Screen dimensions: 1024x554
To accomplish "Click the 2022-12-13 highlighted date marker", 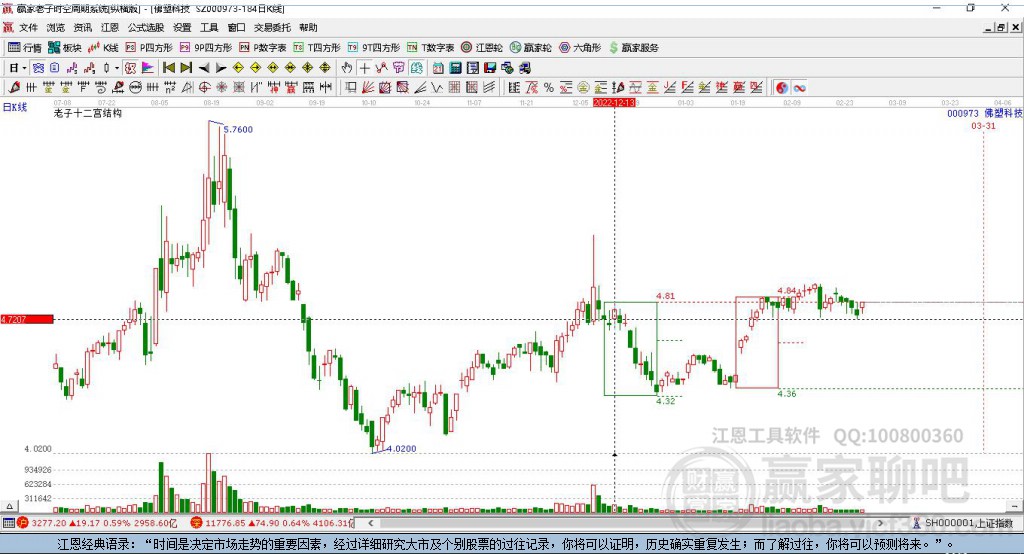I will [614, 103].
